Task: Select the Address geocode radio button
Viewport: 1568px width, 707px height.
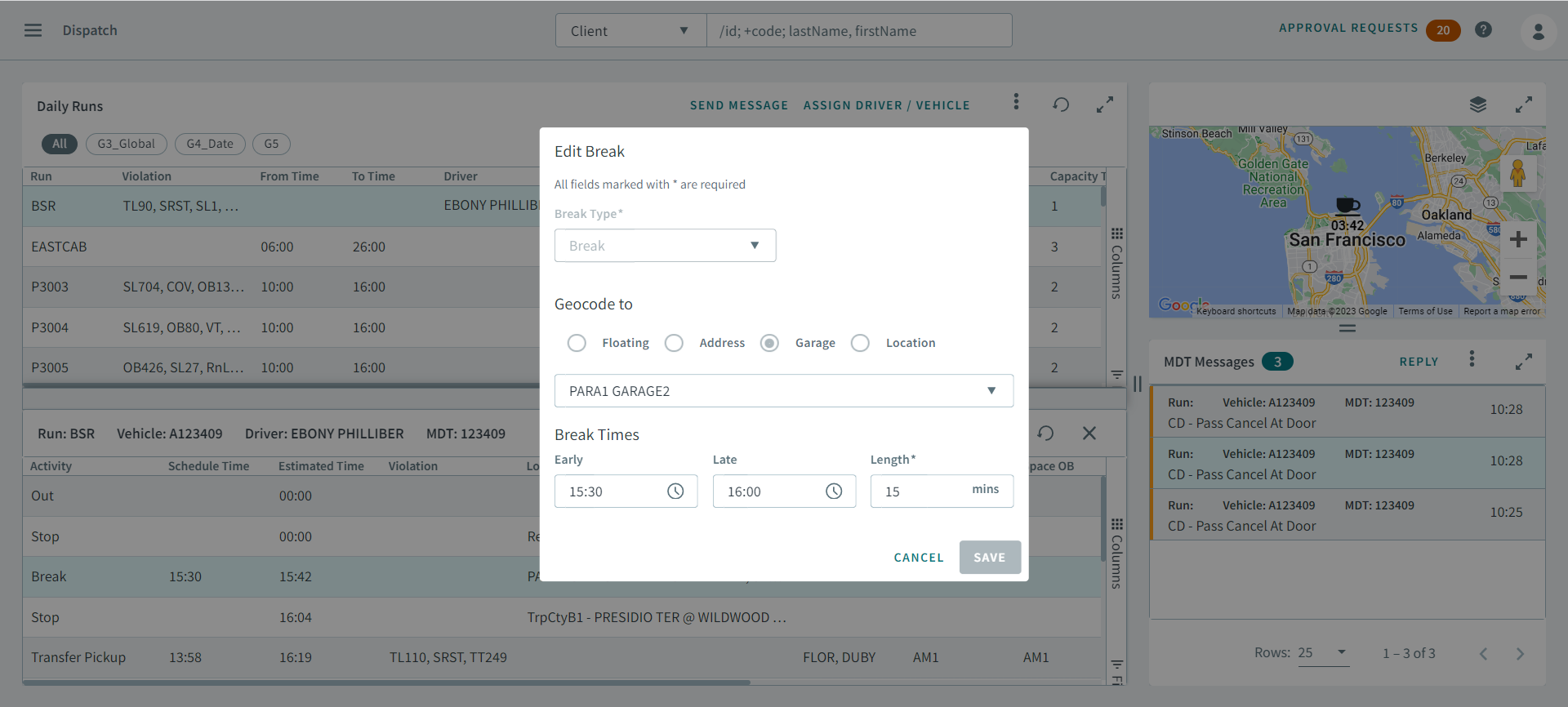Action: coord(674,343)
